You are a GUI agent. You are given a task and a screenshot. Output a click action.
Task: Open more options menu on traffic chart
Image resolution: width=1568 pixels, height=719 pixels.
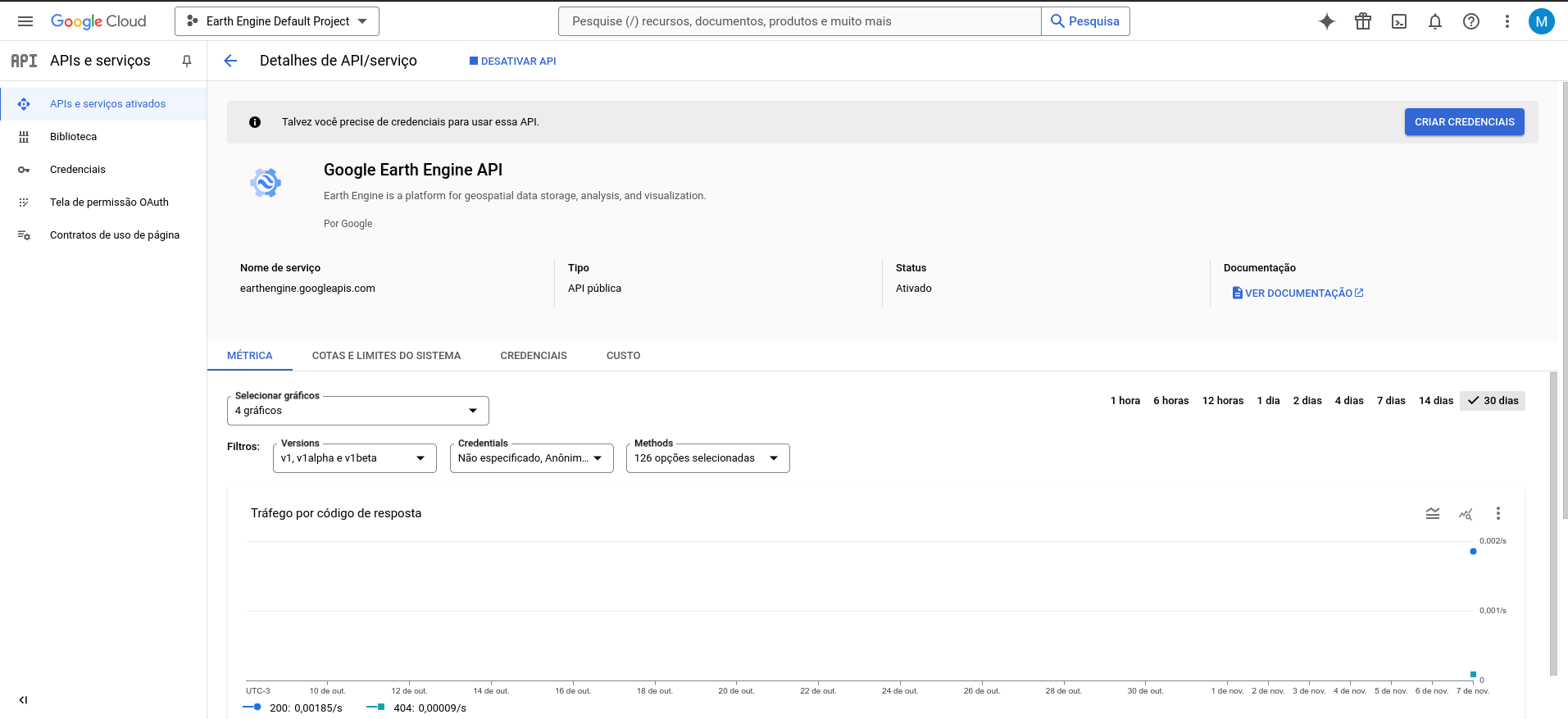1498,513
